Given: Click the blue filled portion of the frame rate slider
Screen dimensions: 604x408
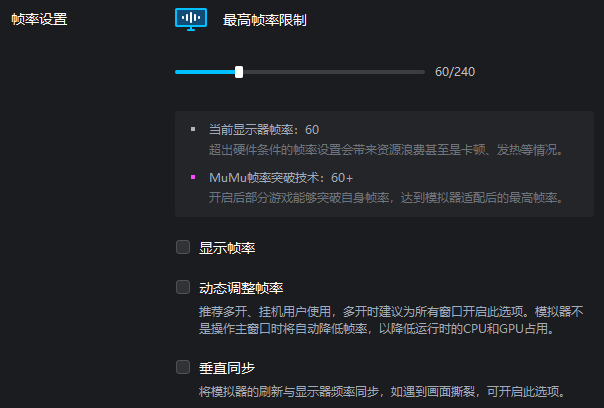Looking at the screenshot, I should click(x=205, y=72).
